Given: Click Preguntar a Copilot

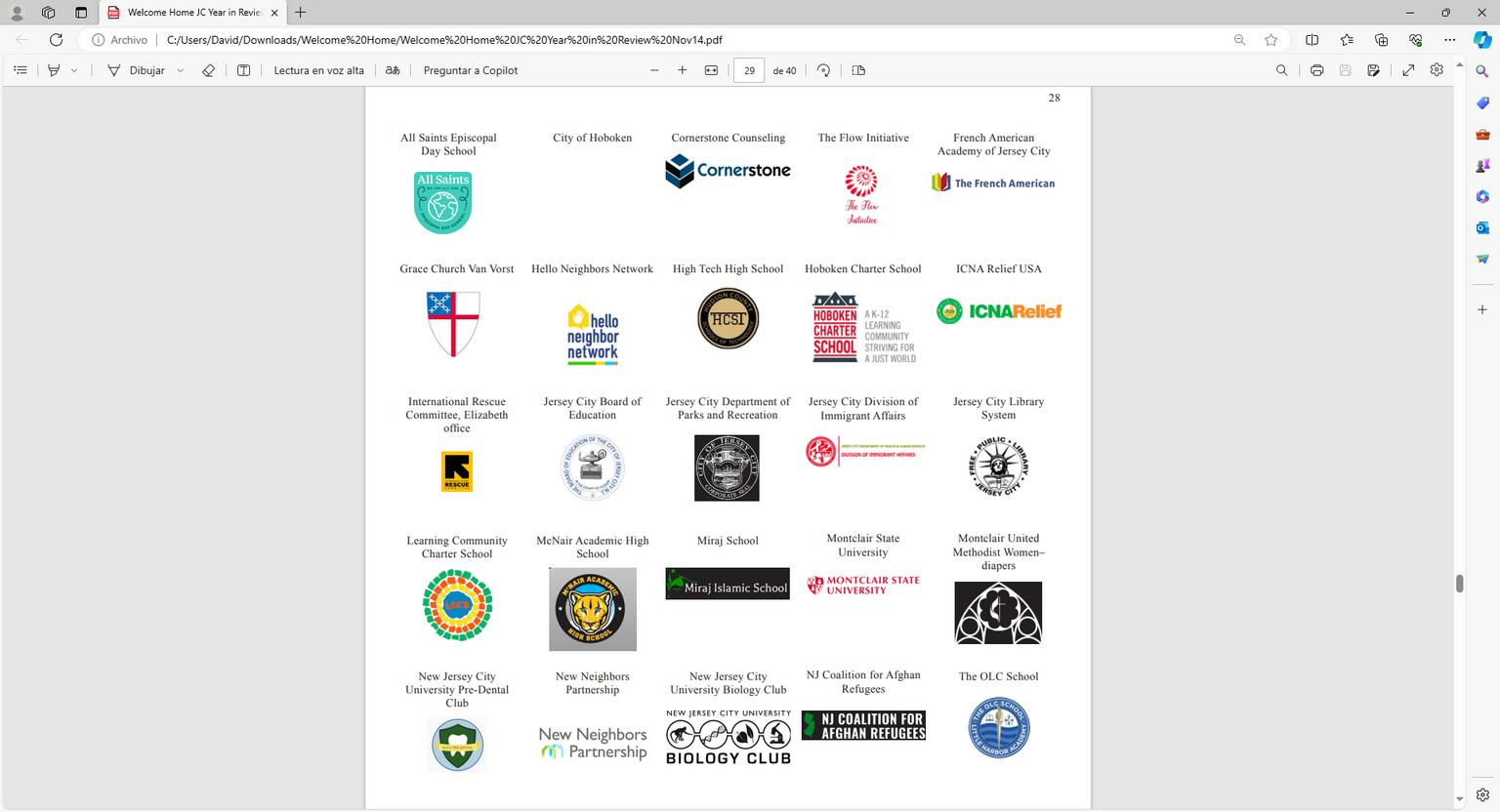Looking at the screenshot, I should tap(471, 70).
